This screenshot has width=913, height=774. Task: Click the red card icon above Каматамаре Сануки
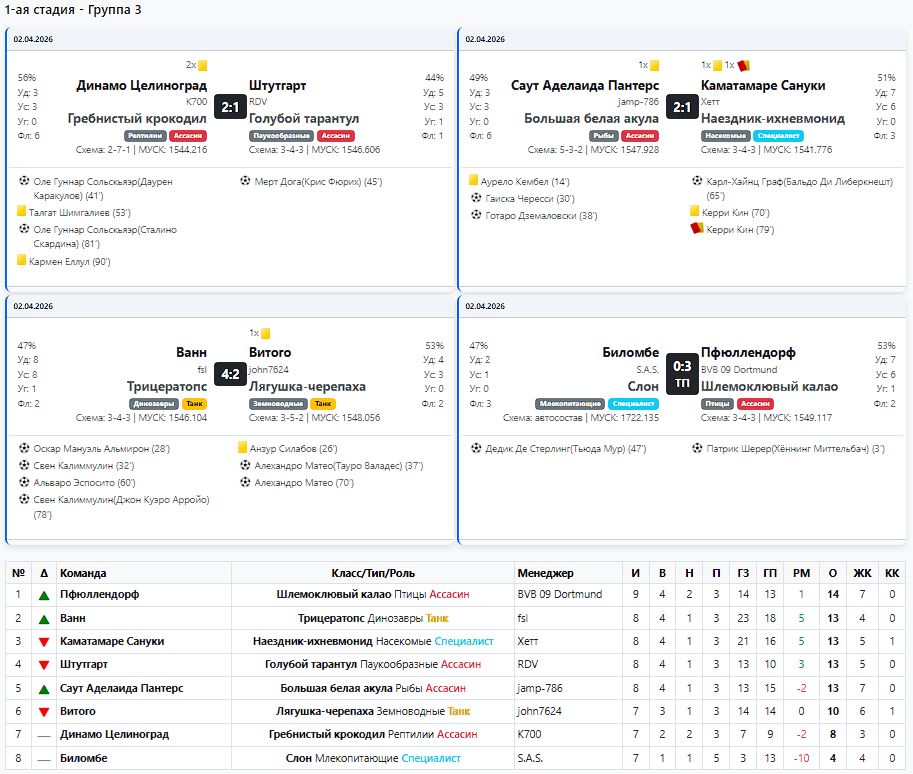(x=744, y=65)
